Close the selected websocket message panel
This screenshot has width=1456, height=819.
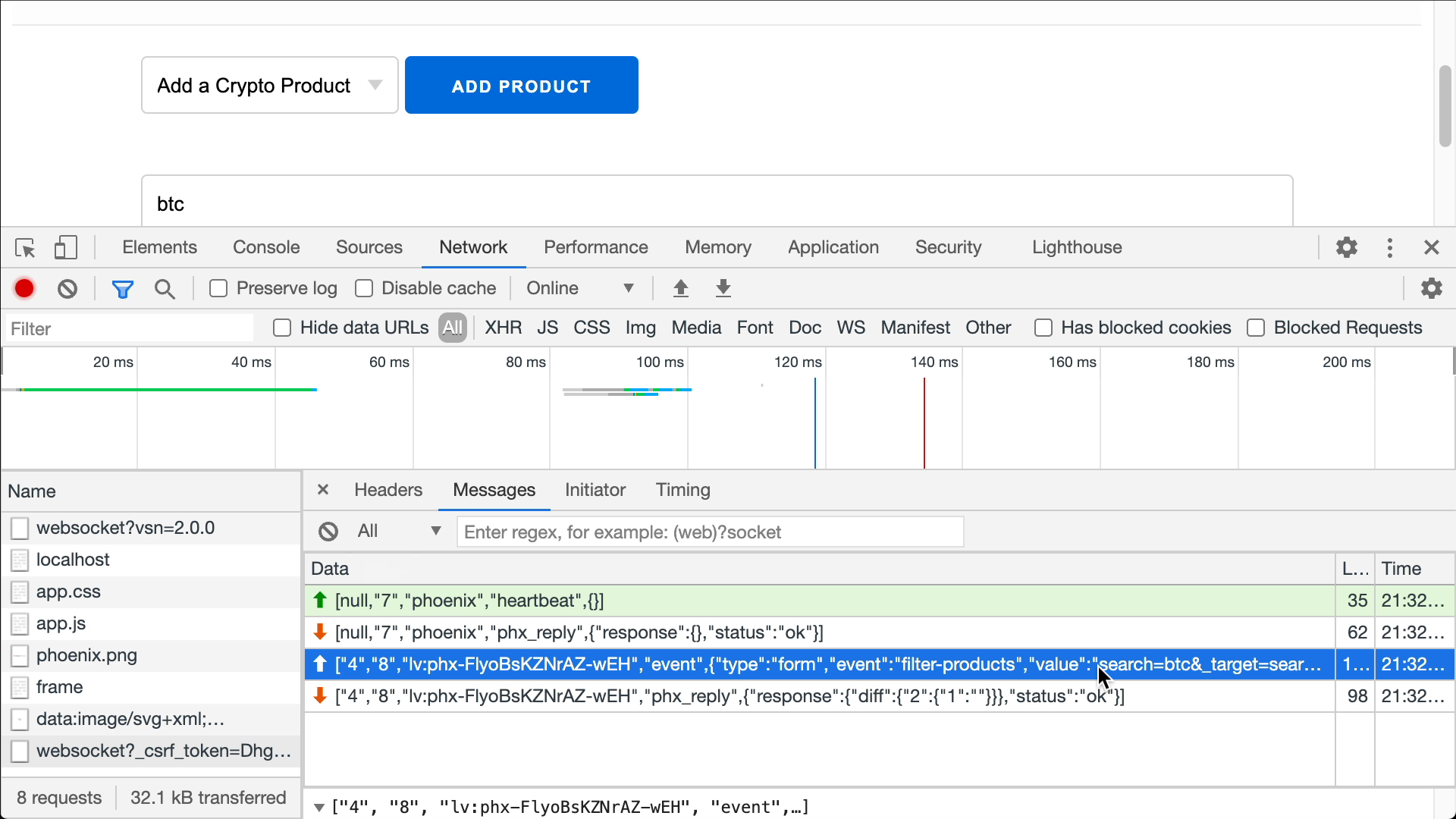click(322, 489)
